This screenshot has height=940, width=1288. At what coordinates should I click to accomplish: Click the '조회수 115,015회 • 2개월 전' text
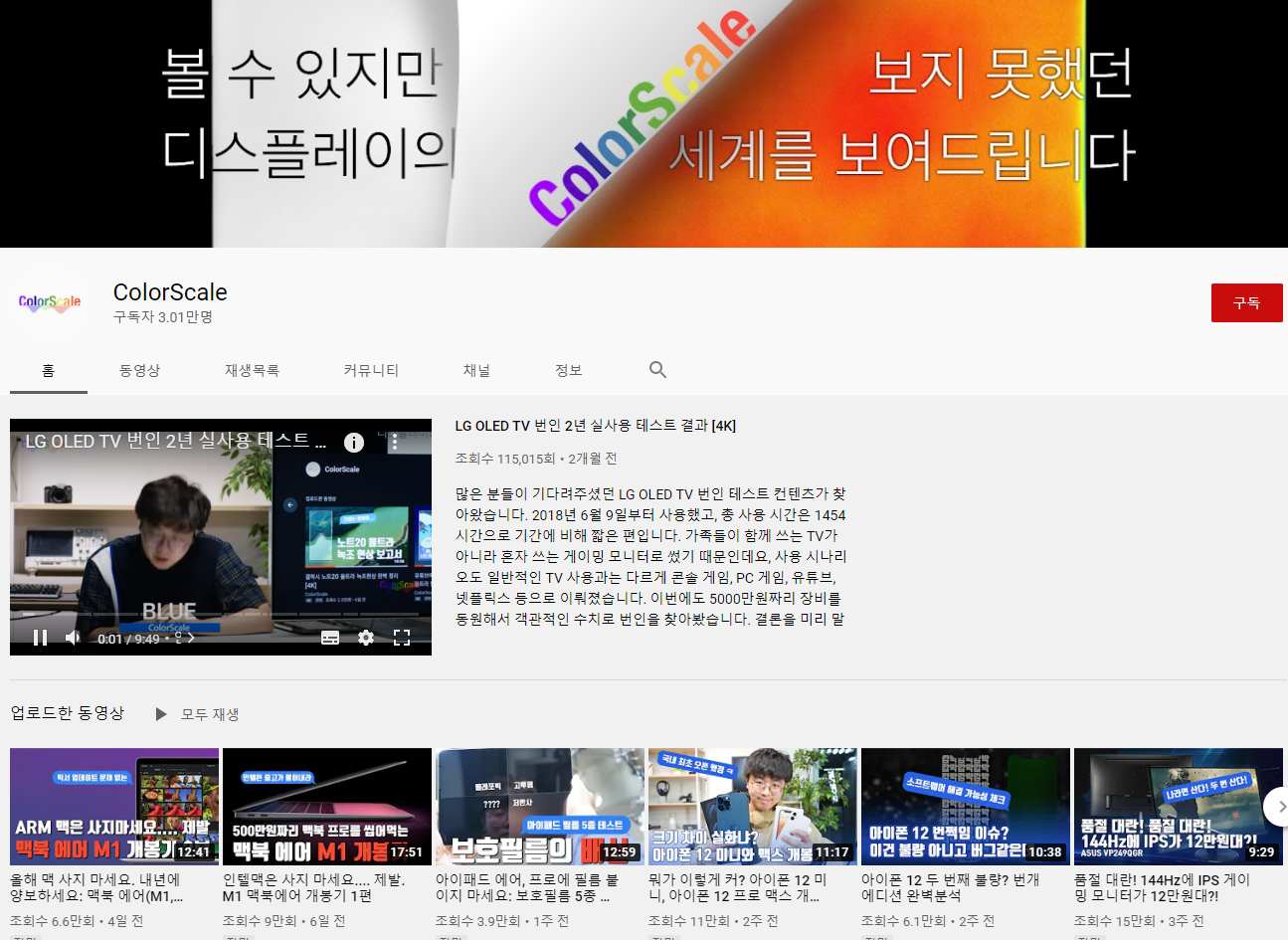click(536, 459)
